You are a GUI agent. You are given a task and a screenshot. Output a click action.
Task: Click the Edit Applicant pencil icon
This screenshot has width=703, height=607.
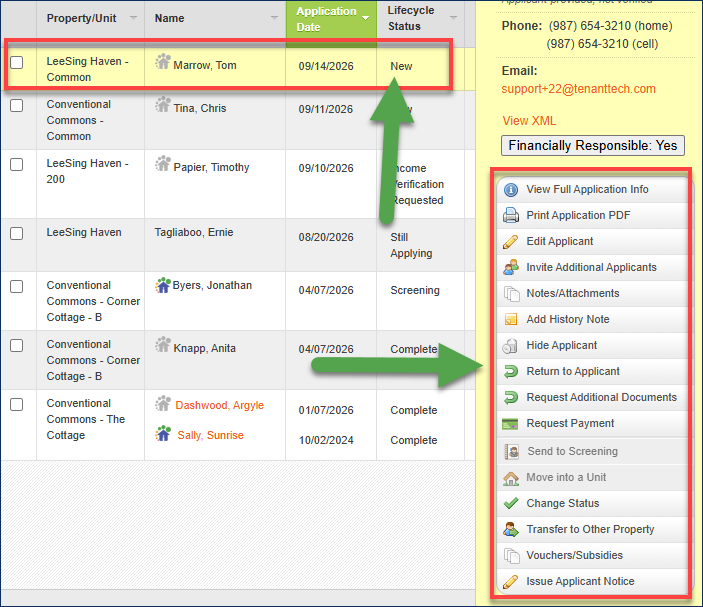[511, 242]
